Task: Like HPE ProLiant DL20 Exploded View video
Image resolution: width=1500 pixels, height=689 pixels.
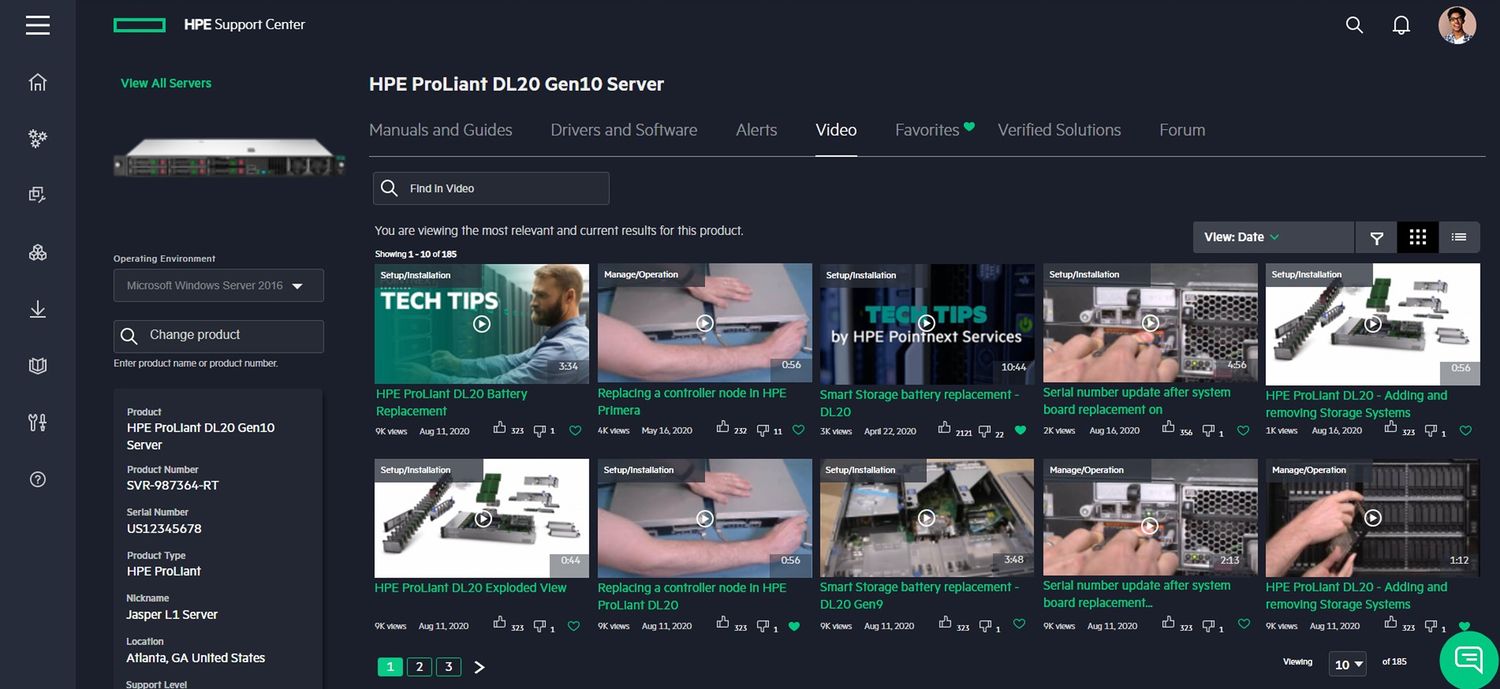Action: (x=500, y=623)
